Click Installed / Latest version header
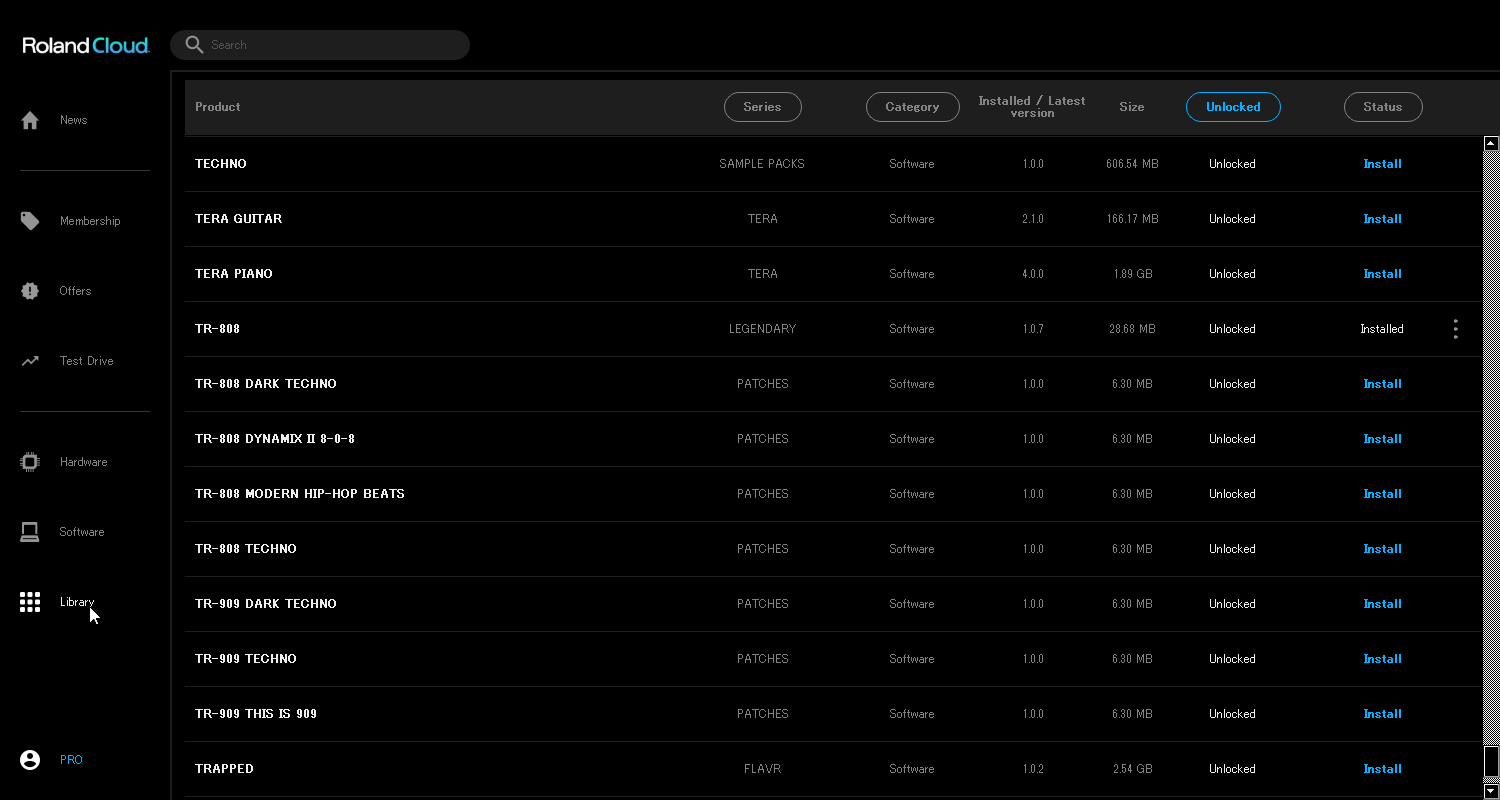 pyautogui.click(x=1032, y=107)
